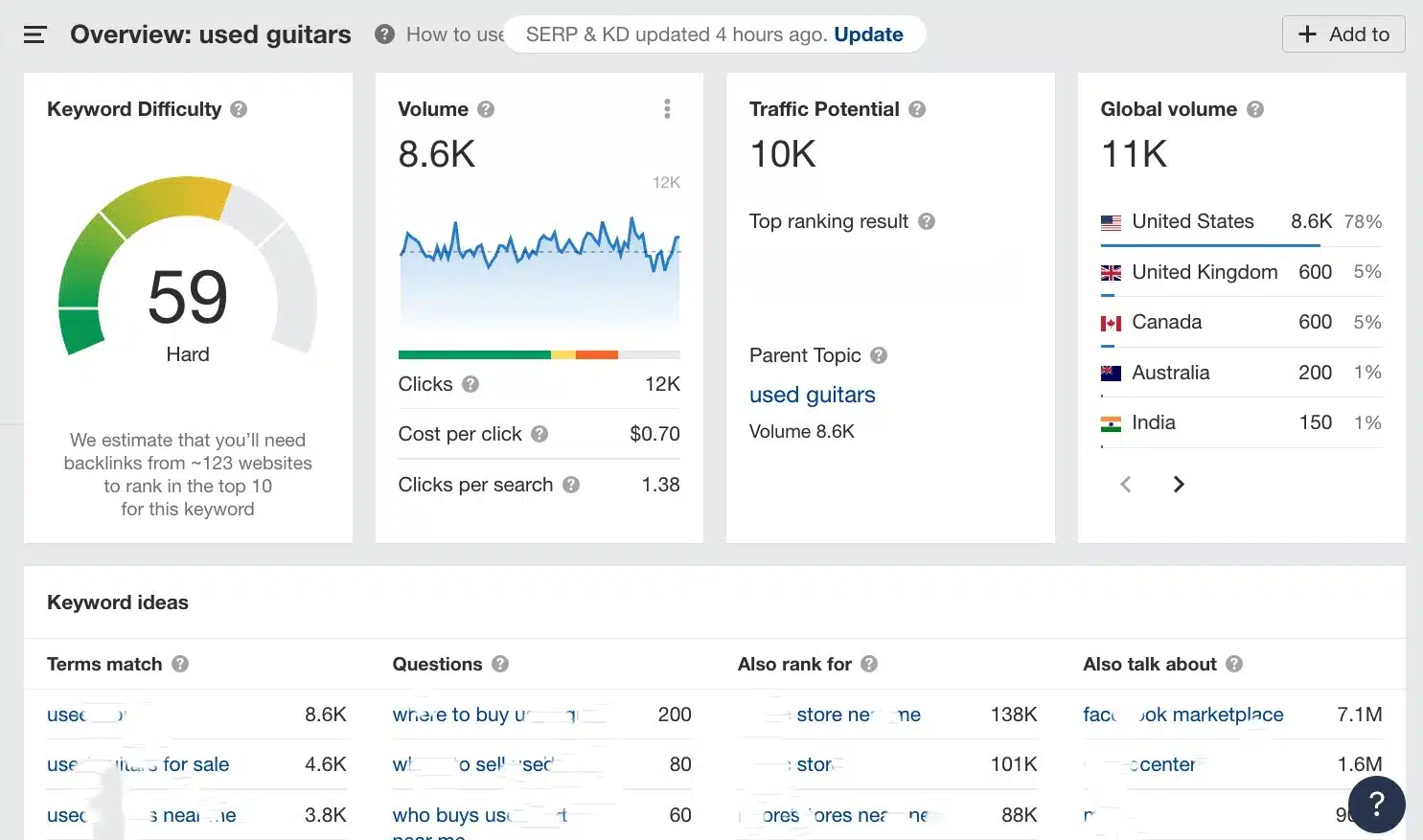Viewport: 1423px width, 840px height.
Task: Click the previous arrow in Global volume
Action: coord(1125,484)
